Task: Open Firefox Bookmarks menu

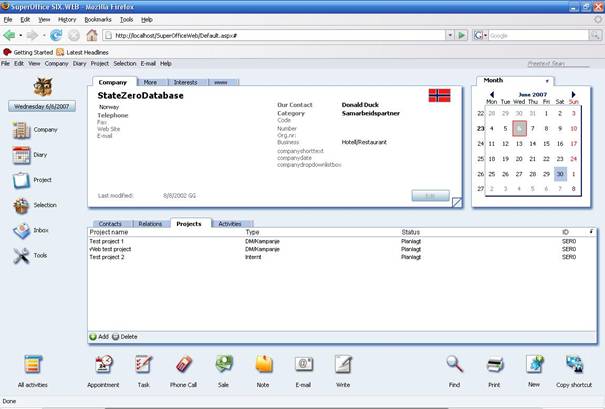Action: click(x=98, y=20)
